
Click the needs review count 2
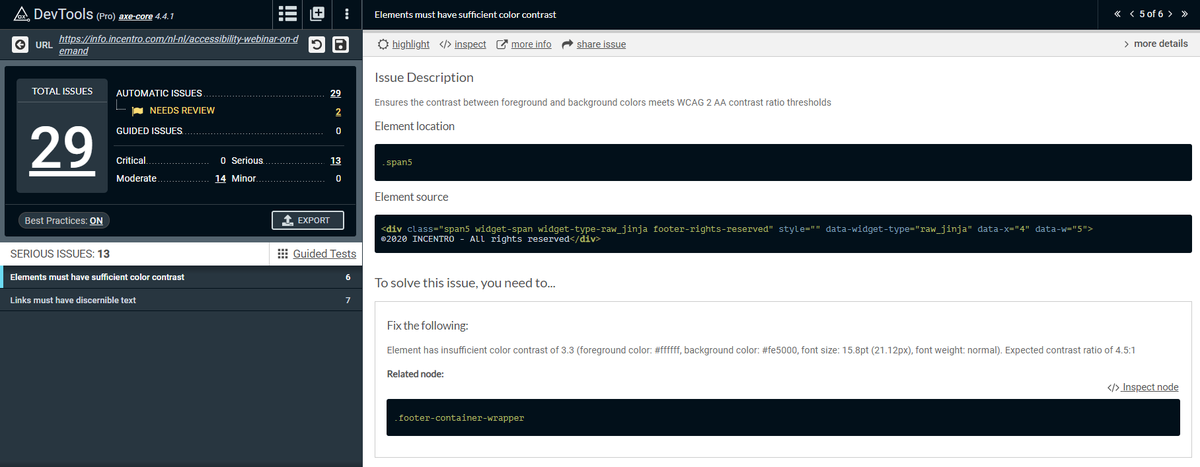pyautogui.click(x=338, y=111)
